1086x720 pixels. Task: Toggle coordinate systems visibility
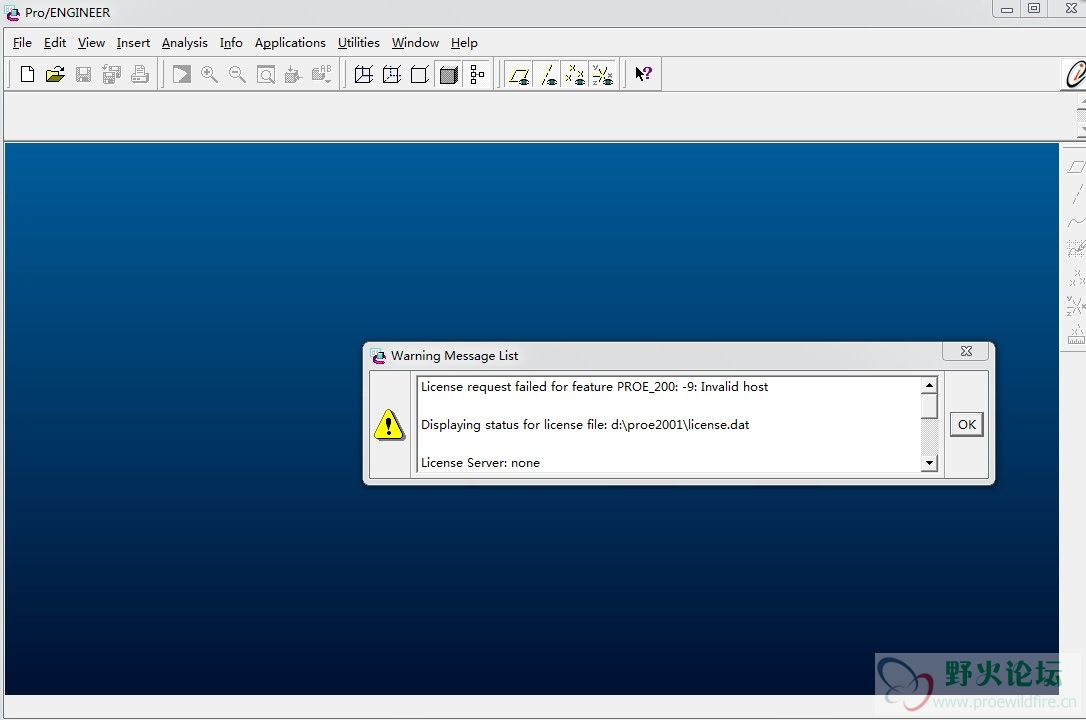pos(603,74)
